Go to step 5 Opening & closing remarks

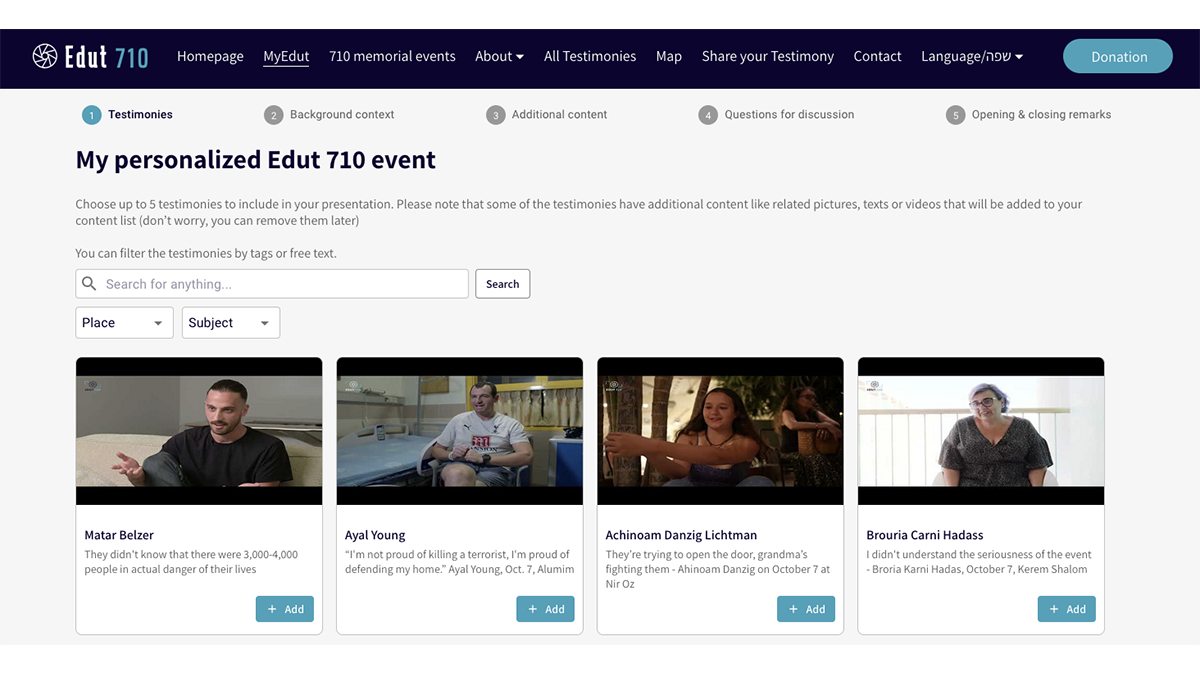point(1029,115)
